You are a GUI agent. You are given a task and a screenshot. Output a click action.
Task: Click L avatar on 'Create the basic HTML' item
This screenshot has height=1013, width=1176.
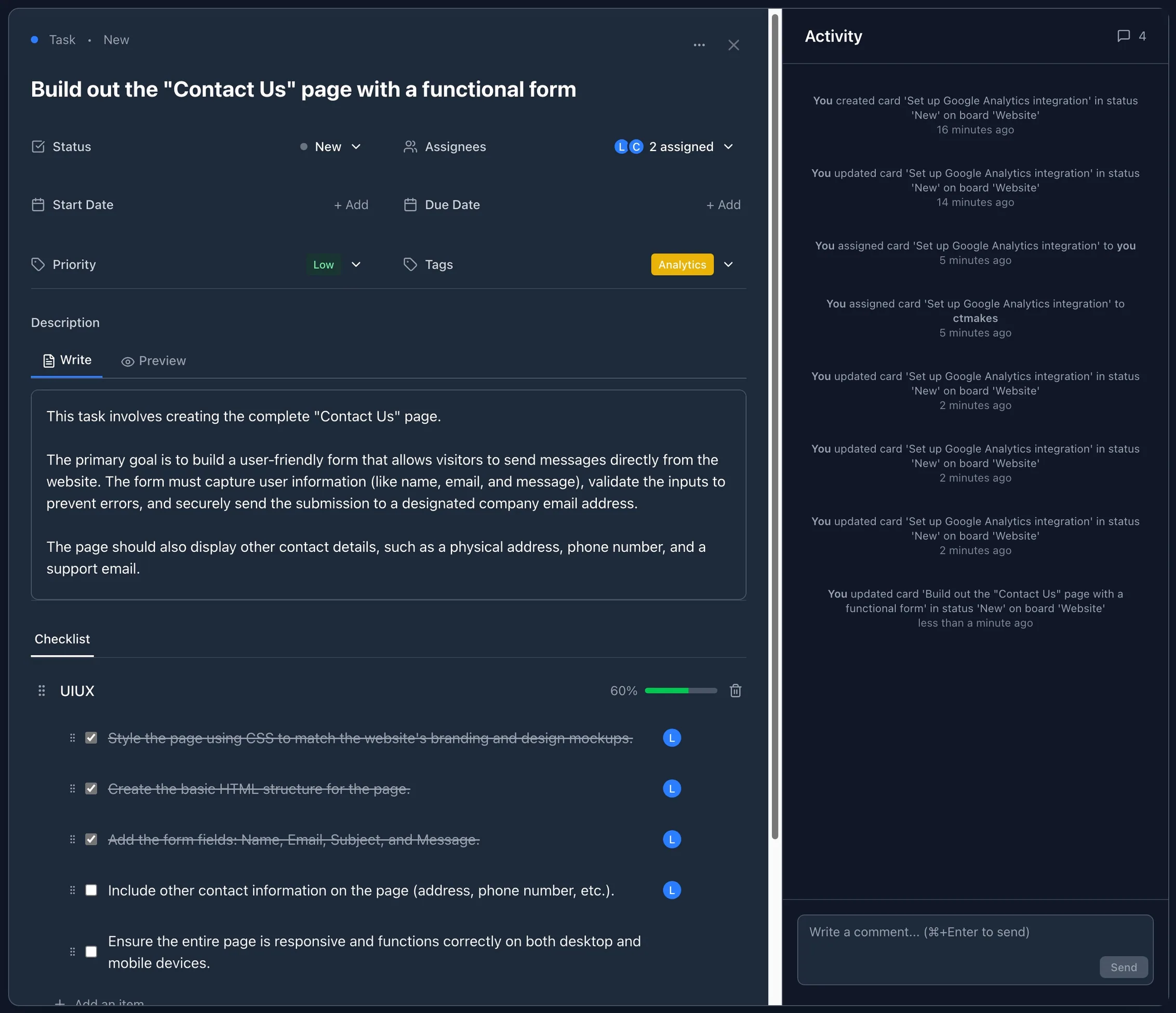[x=672, y=788]
